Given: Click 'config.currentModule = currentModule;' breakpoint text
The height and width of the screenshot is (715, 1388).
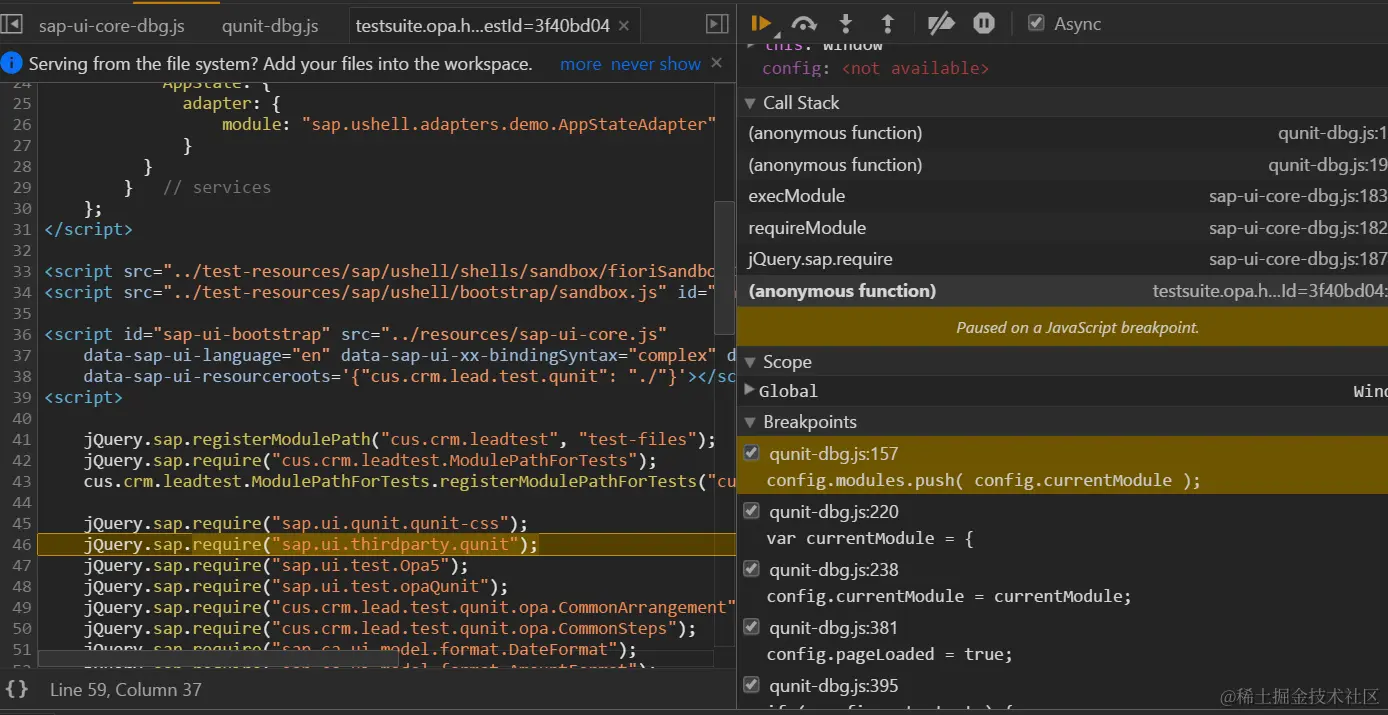Looking at the screenshot, I should click(x=949, y=596).
